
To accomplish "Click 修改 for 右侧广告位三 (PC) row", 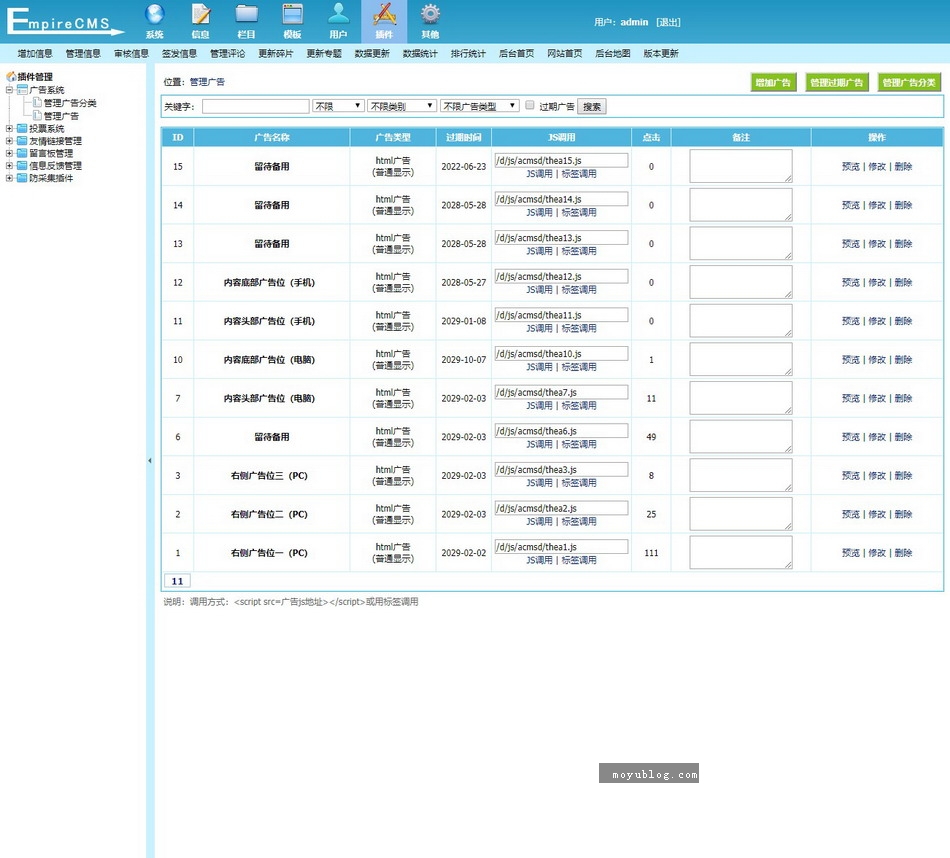I will pos(877,476).
